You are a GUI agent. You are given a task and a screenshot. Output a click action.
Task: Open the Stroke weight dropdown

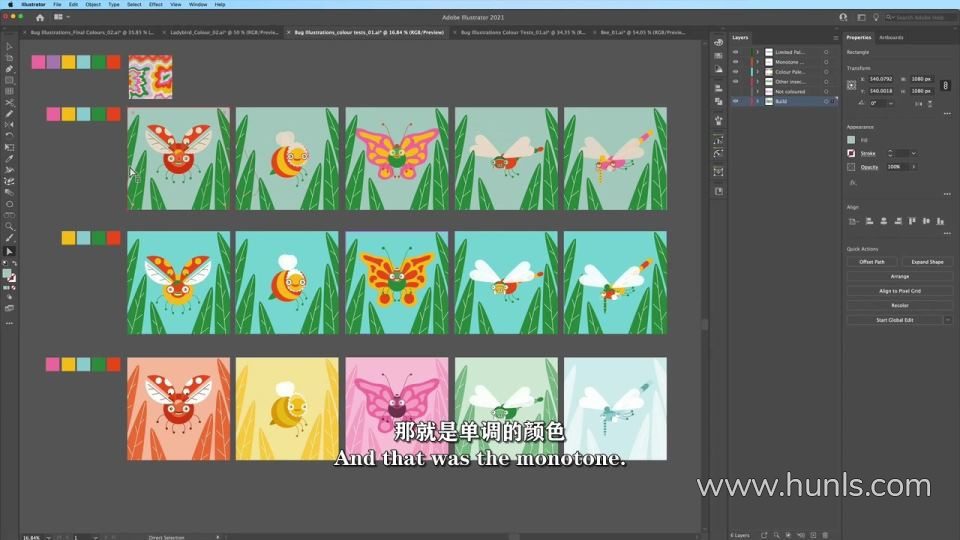coord(913,153)
